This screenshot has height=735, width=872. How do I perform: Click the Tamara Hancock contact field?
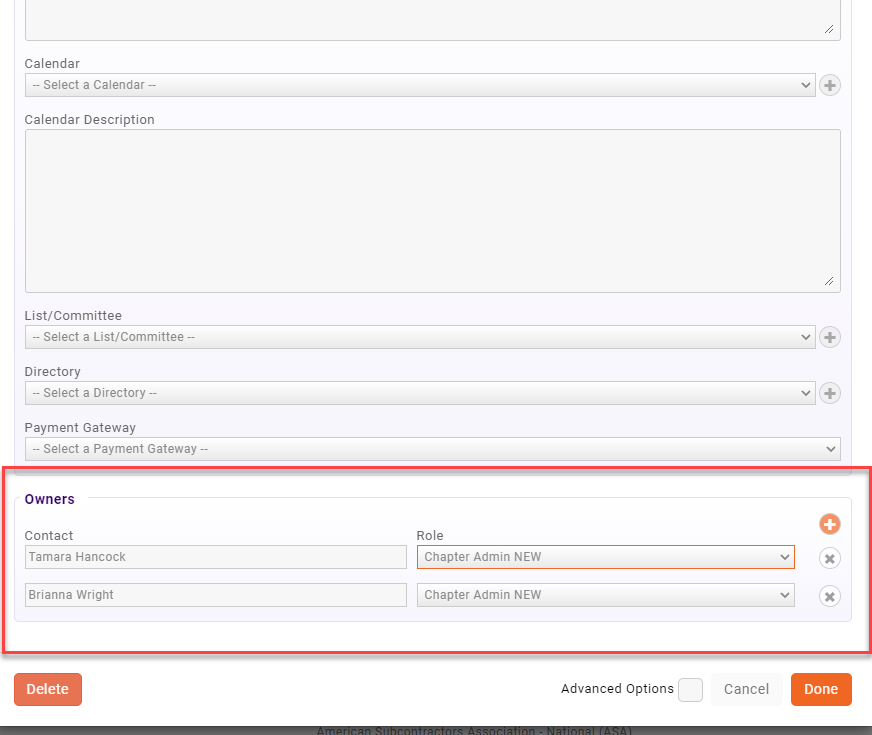215,557
